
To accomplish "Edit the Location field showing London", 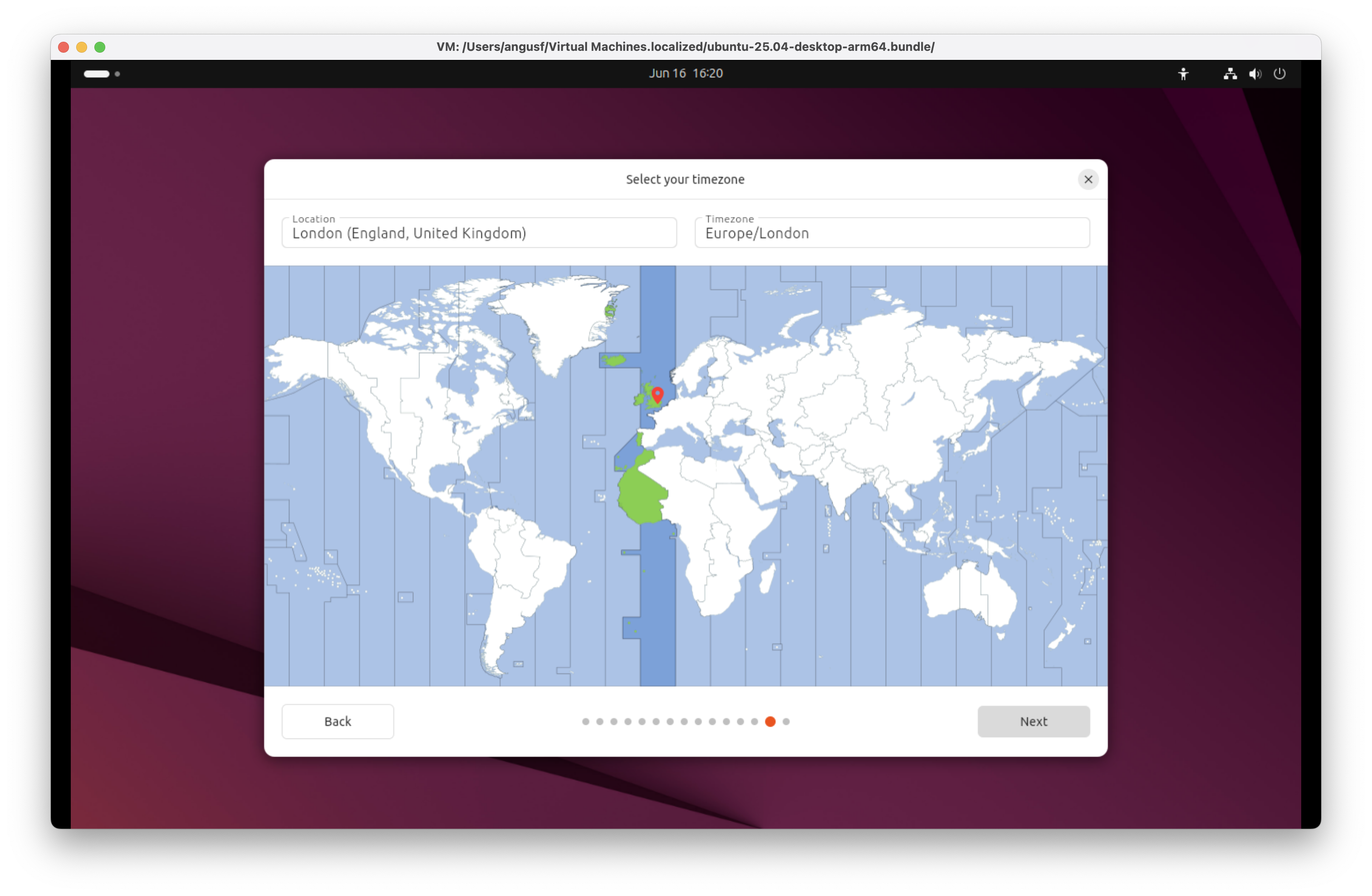I will pyautogui.click(x=479, y=233).
